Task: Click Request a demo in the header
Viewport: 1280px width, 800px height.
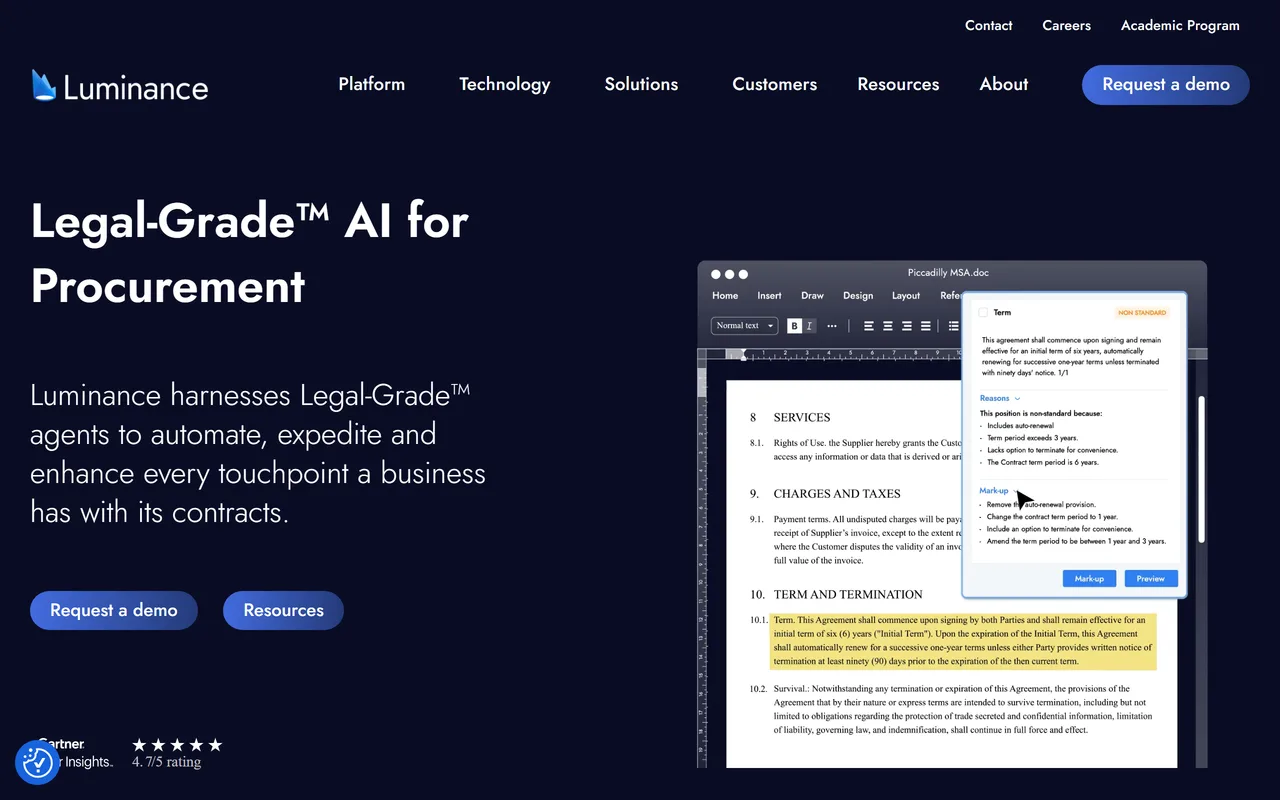Action: point(1166,85)
